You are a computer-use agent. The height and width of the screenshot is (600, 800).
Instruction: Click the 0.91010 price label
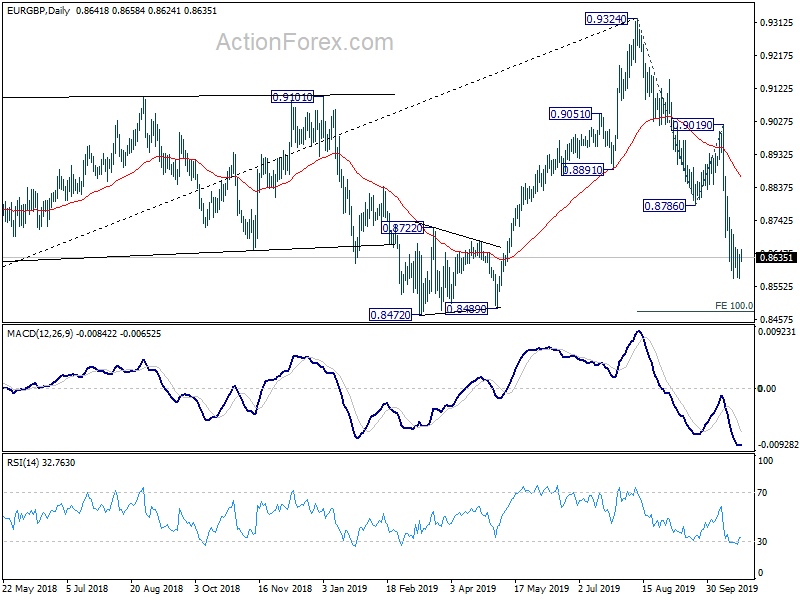click(x=292, y=97)
